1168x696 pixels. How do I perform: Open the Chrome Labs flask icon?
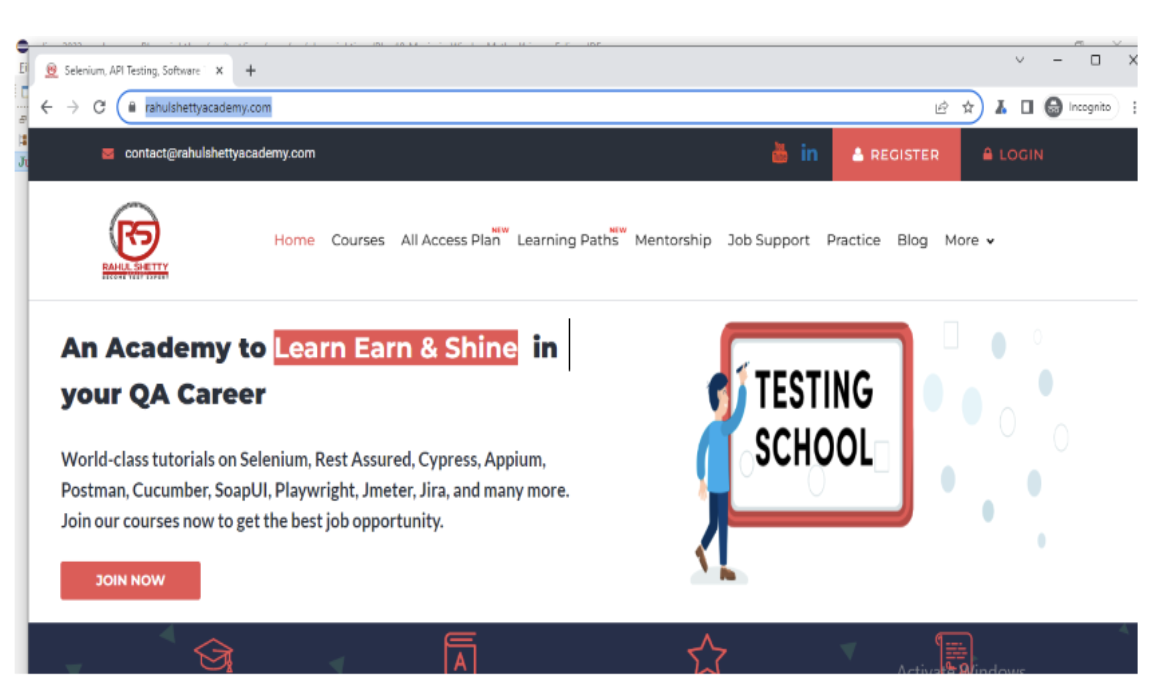point(1000,107)
